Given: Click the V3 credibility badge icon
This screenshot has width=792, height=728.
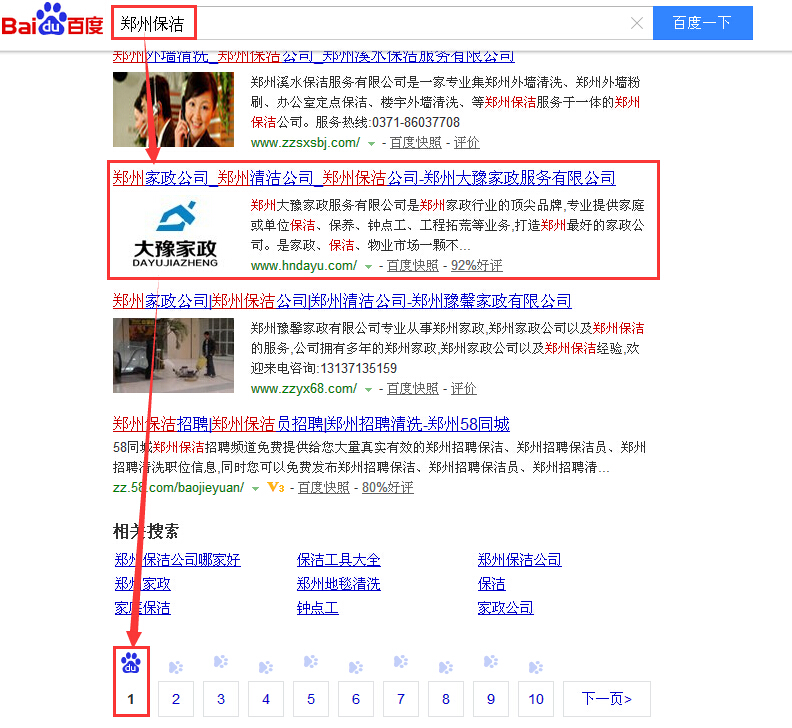Looking at the screenshot, I should pos(276,488).
